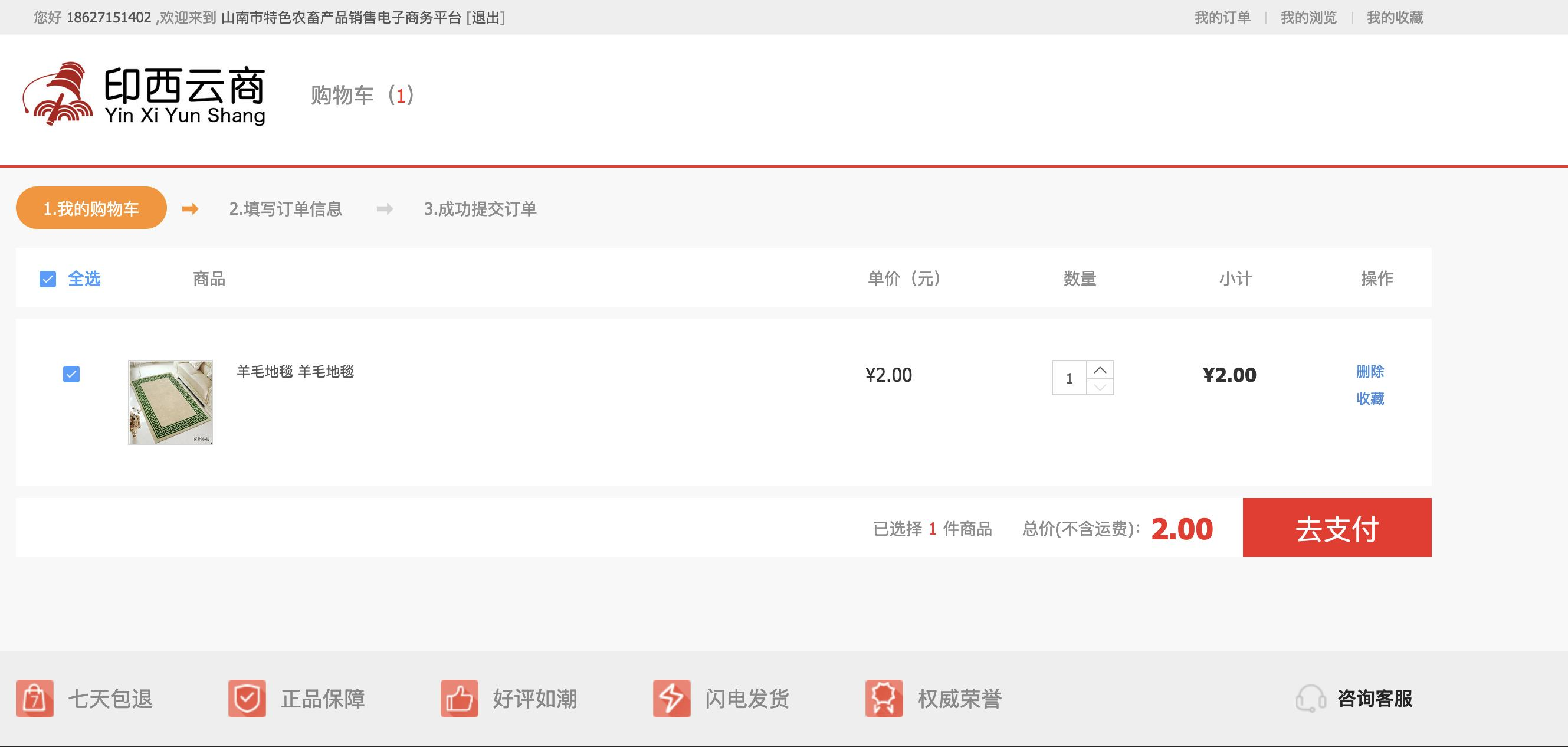Viewport: 1568px width, 747px height.
Task: Click the customer service headset icon
Action: [1311, 698]
